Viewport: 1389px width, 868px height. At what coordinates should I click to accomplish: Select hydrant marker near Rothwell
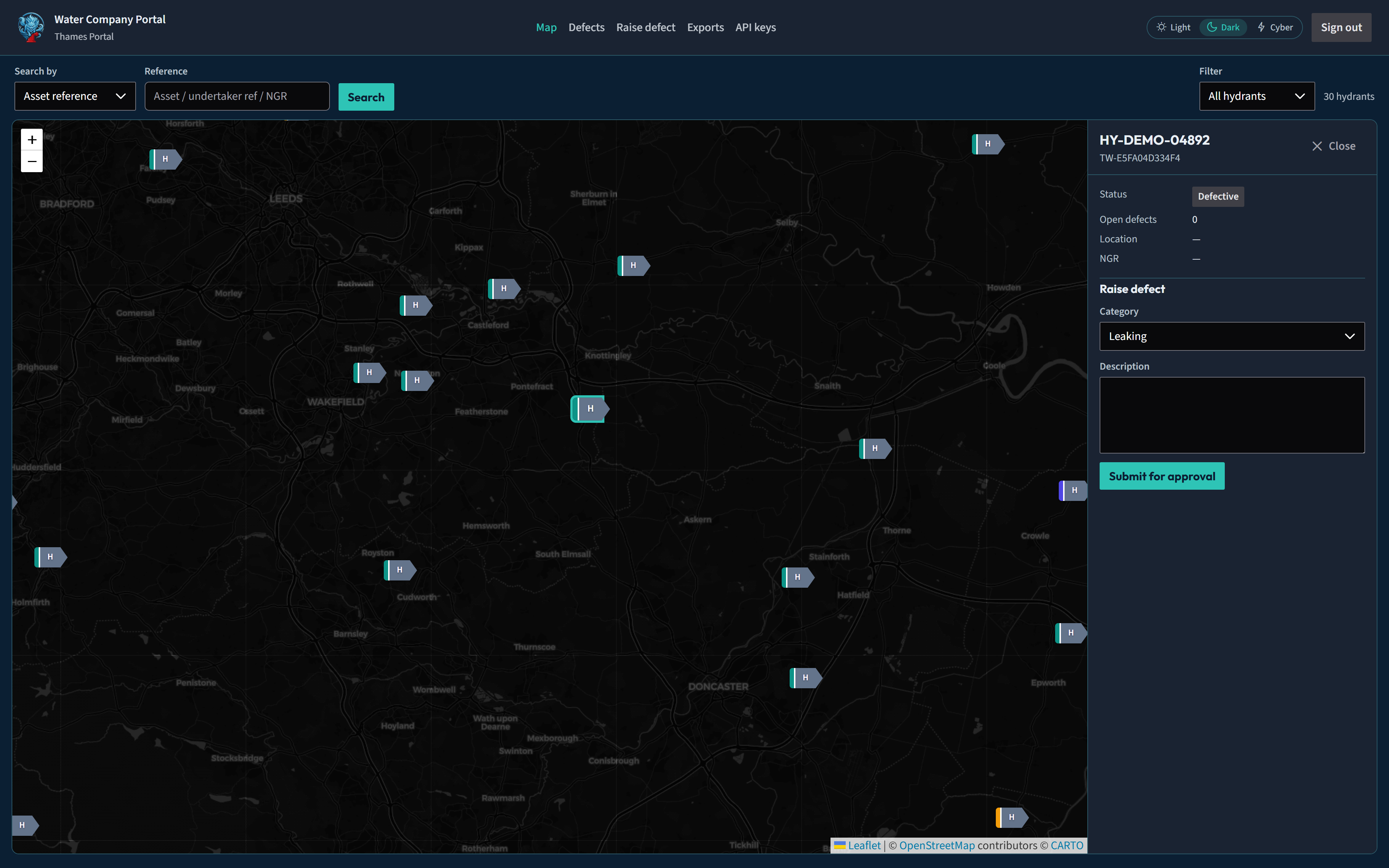coord(416,305)
